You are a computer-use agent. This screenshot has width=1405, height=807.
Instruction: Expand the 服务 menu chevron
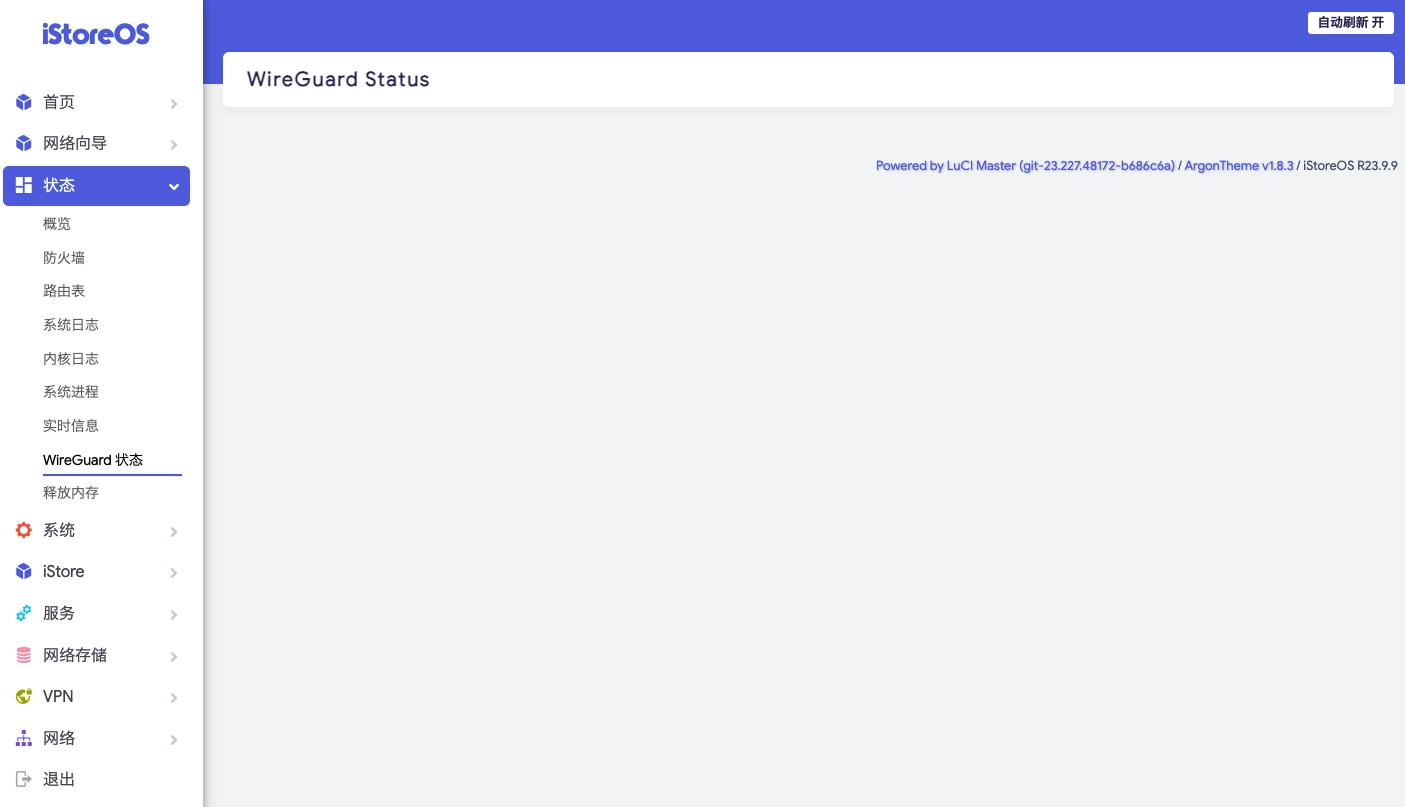pyautogui.click(x=174, y=615)
